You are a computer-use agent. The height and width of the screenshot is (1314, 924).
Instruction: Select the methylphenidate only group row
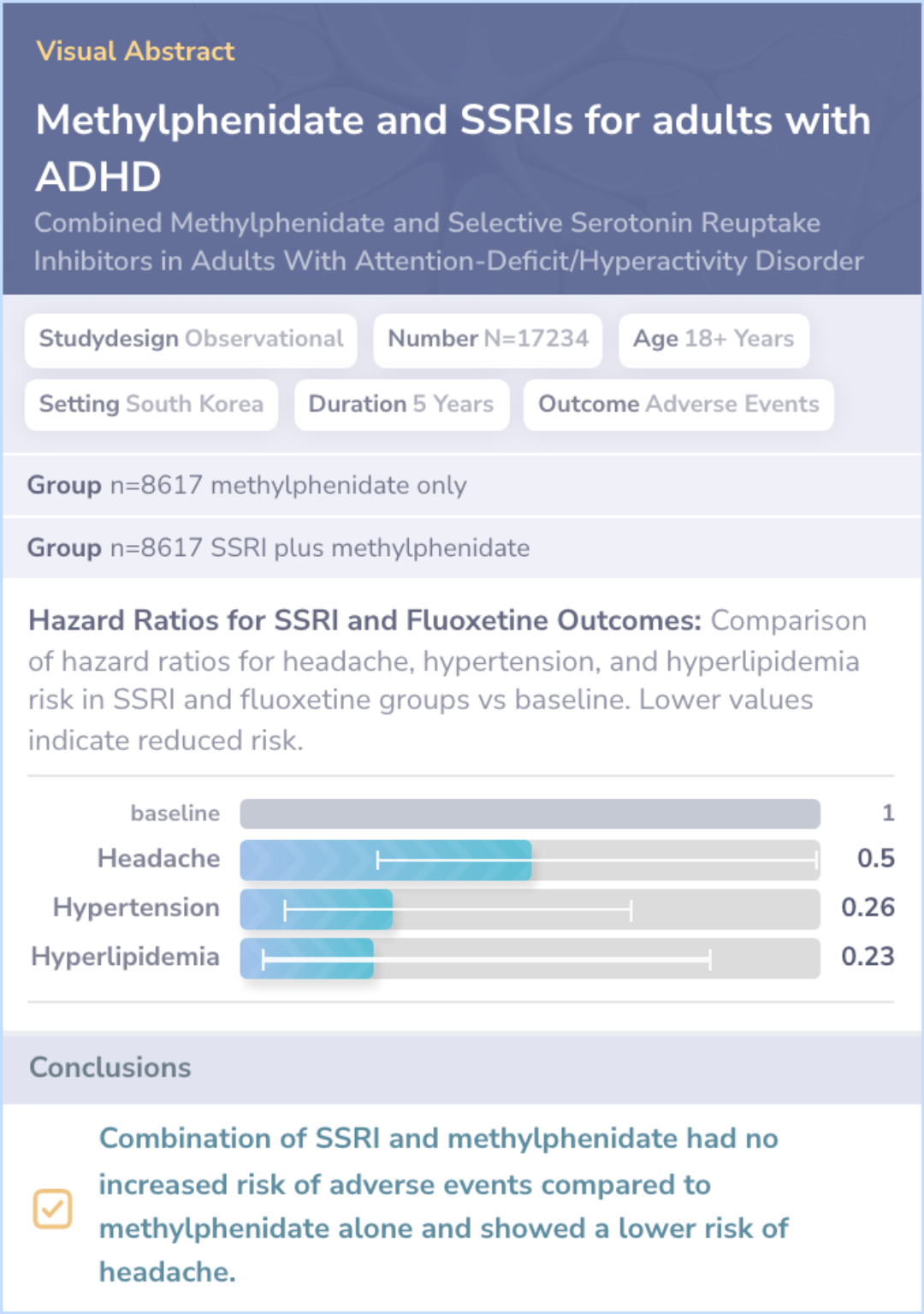click(462, 485)
